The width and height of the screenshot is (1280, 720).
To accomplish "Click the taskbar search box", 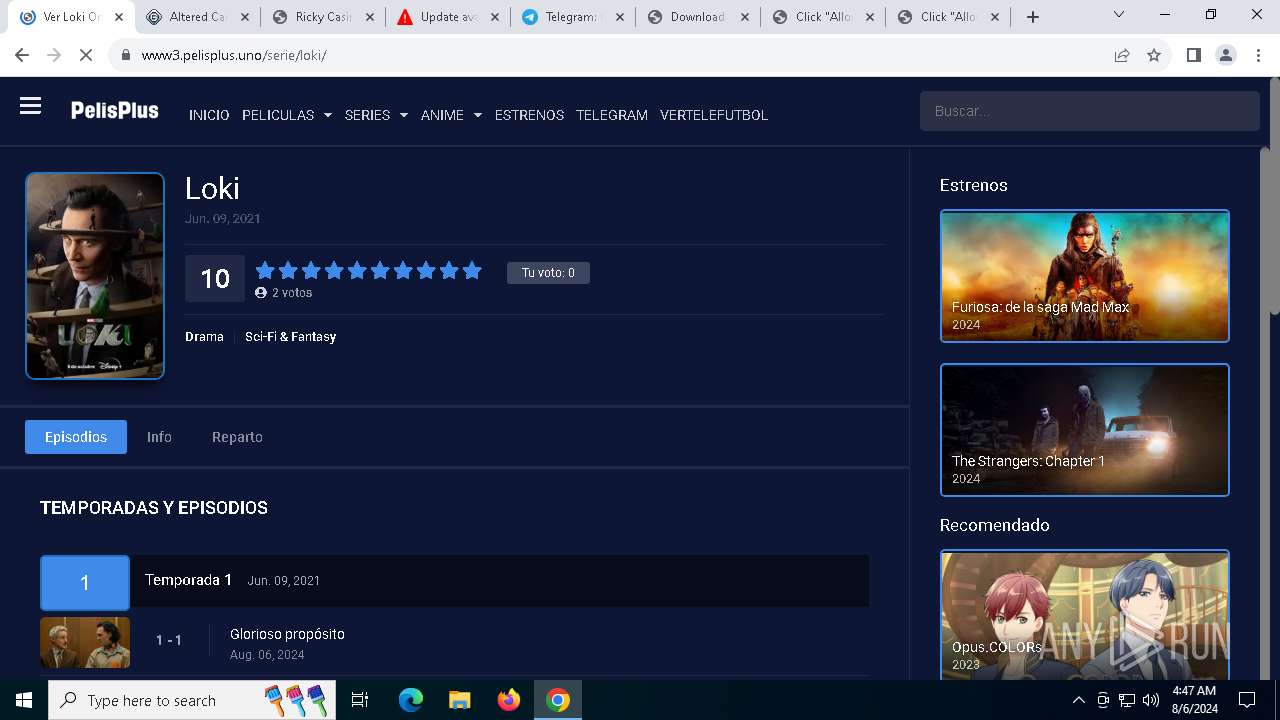I will click(x=191, y=700).
